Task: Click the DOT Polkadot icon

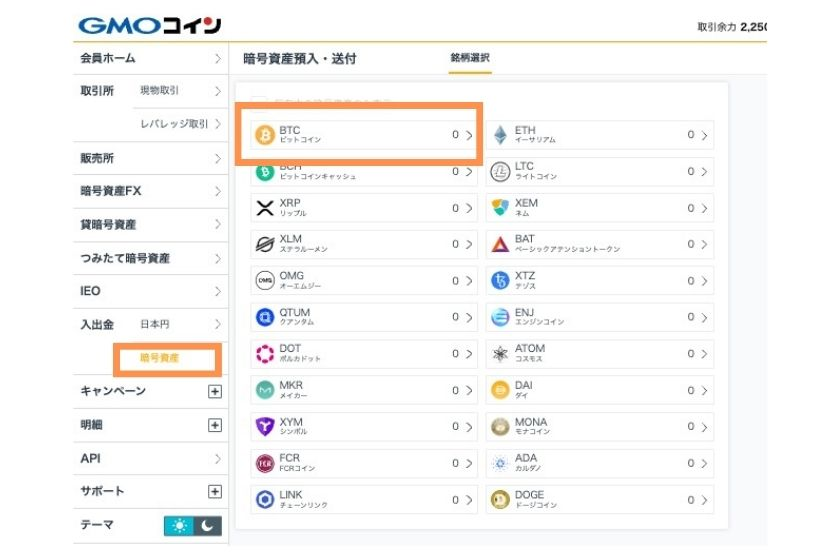Action: [265, 354]
